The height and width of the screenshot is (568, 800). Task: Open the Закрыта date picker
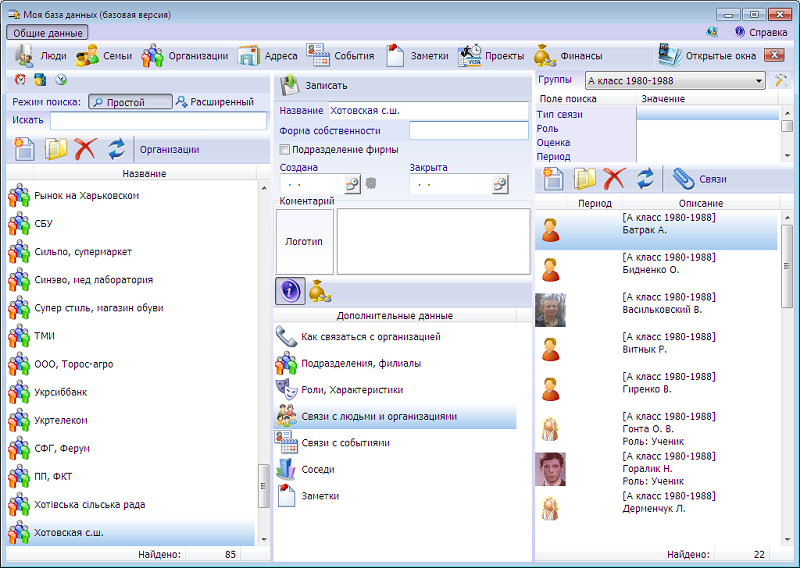[x=499, y=184]
